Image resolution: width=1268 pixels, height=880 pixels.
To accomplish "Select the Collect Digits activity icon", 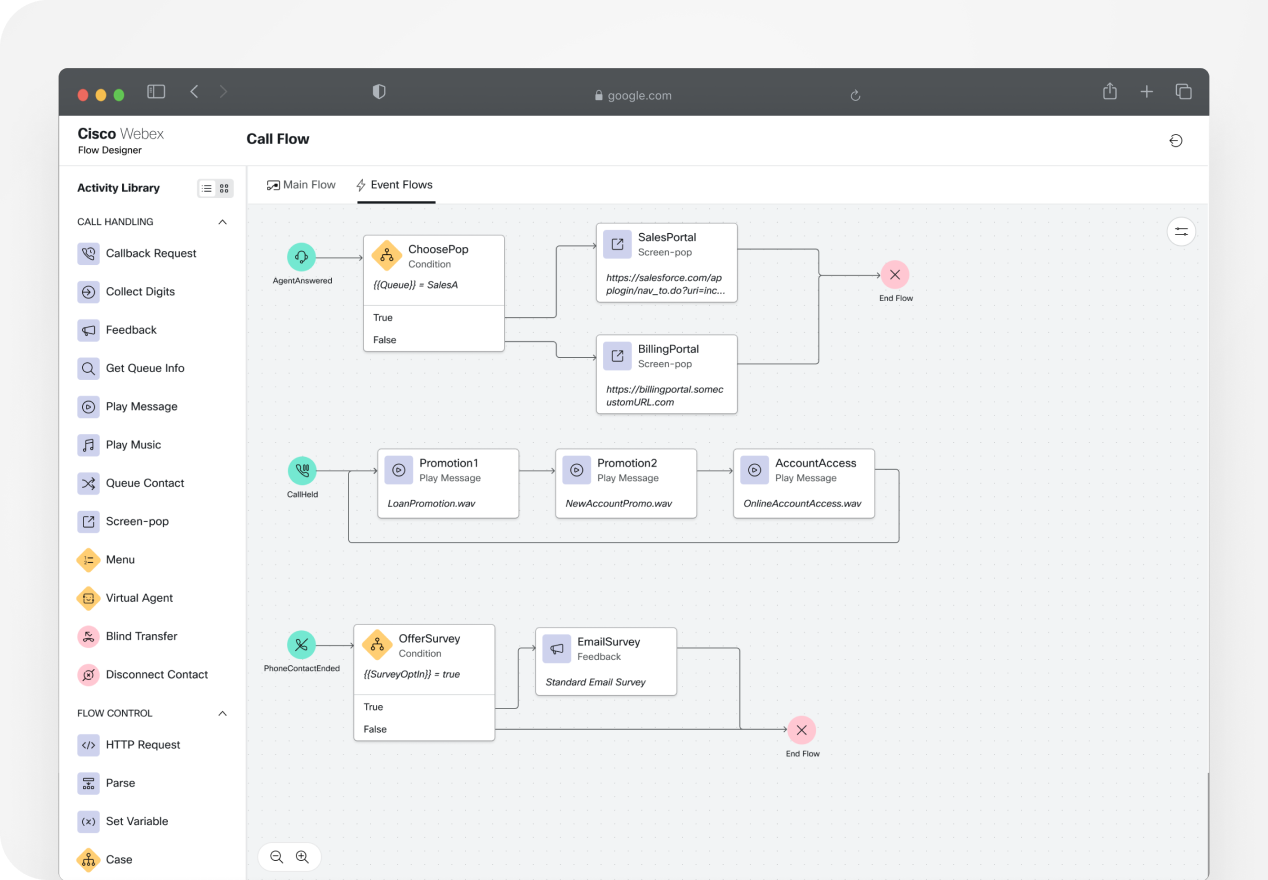I will click(x=88, y=292).
